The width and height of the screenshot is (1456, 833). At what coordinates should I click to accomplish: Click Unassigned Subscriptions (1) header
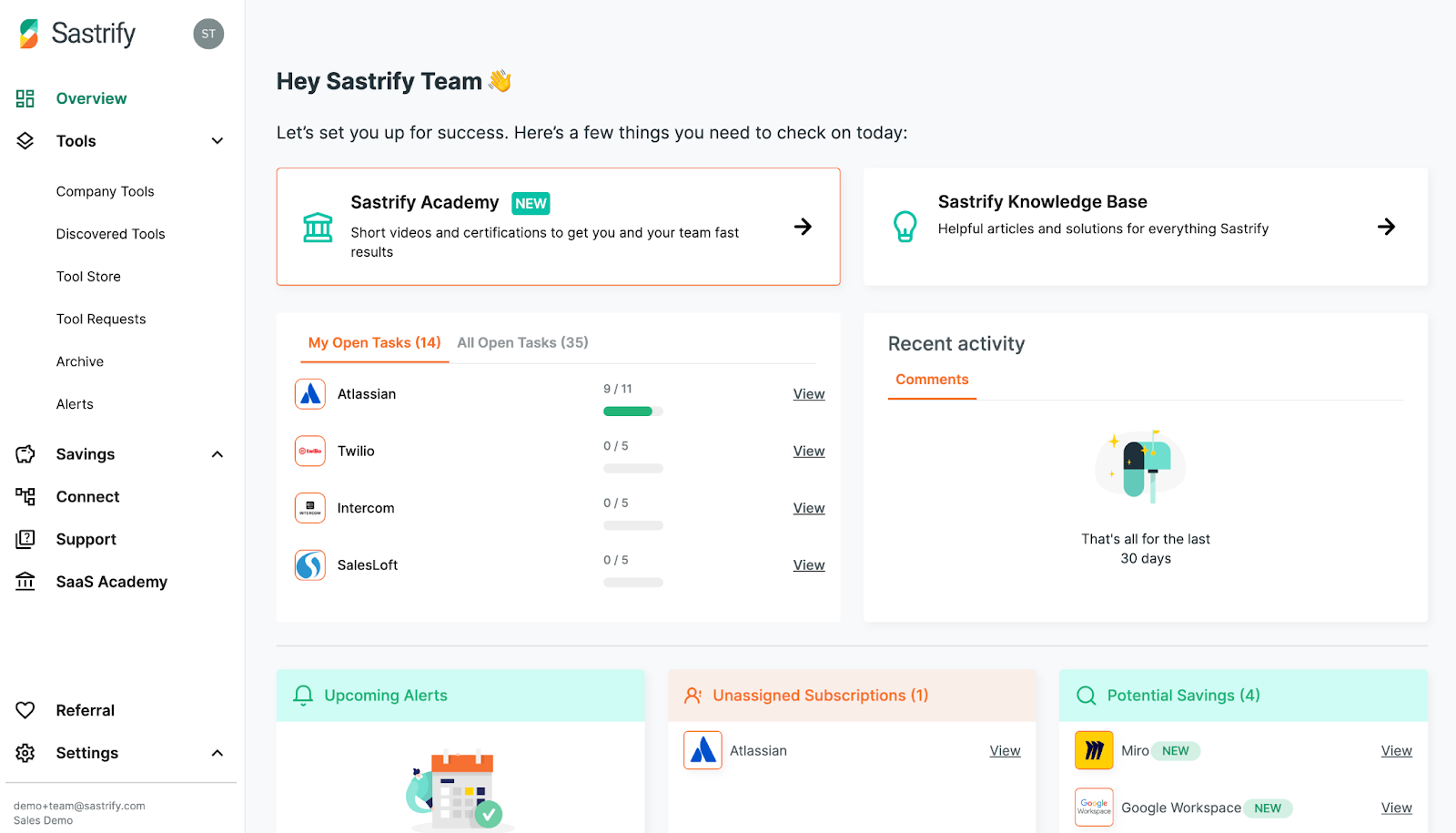[x=852, y=696]
